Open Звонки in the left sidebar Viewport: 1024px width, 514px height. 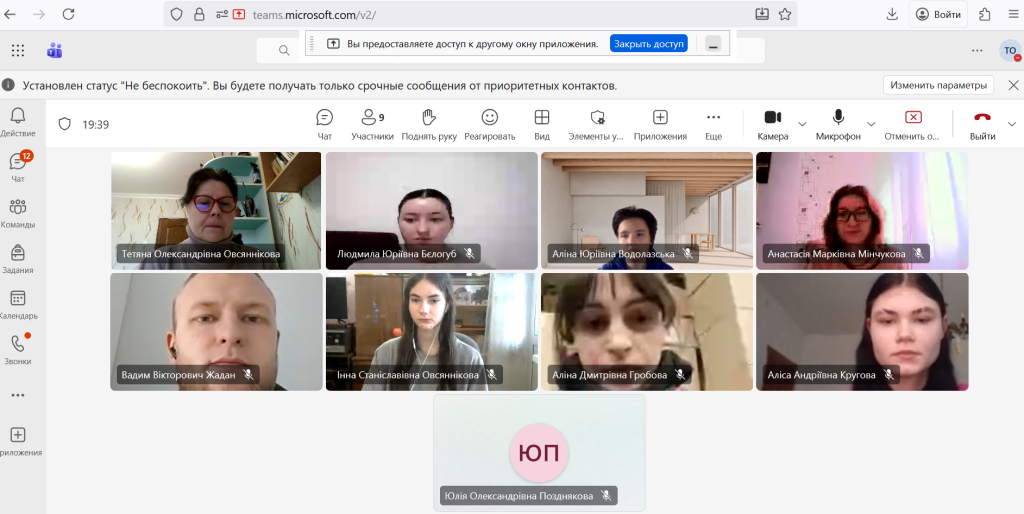[18, 349]
